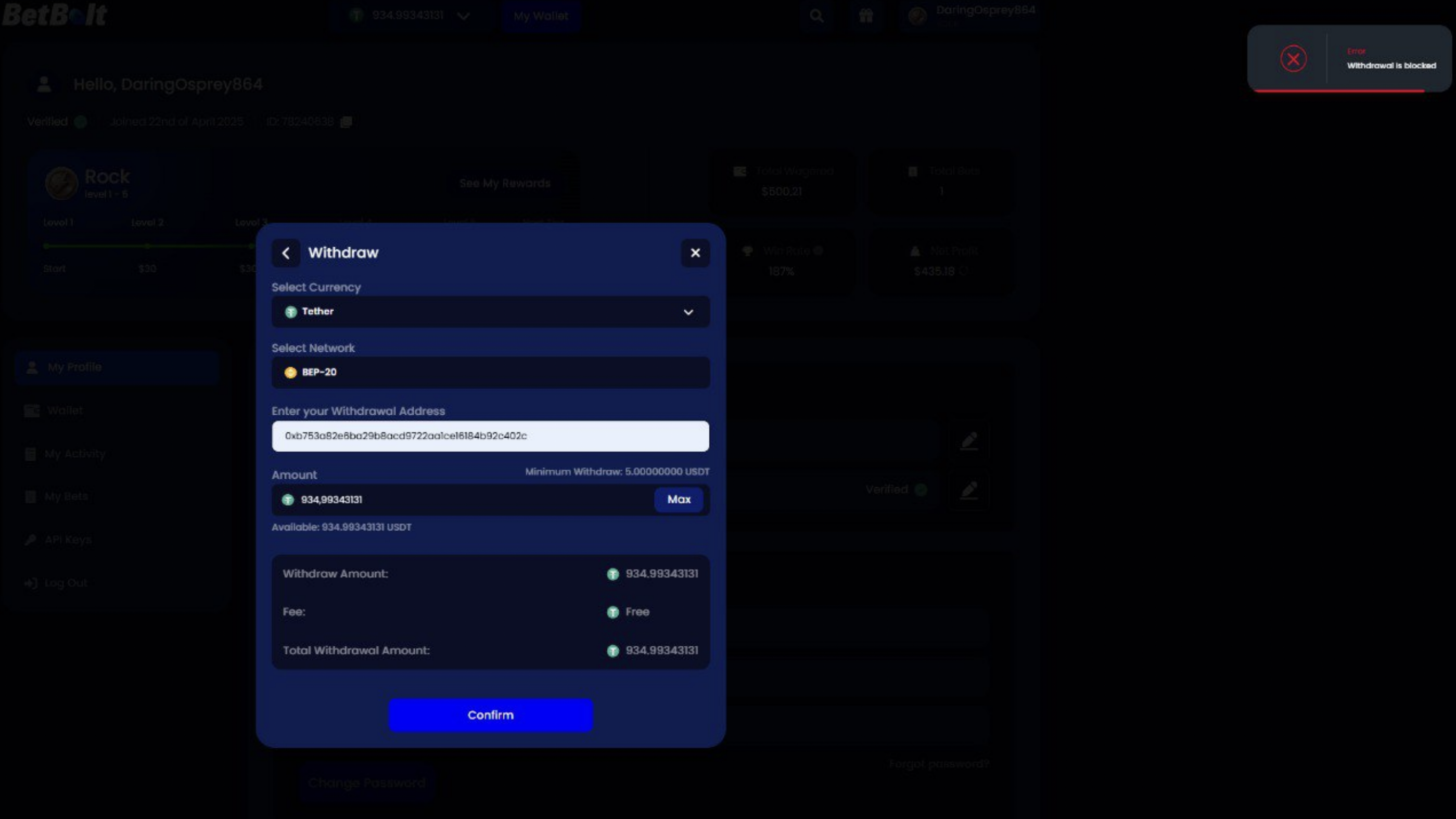1456x819 pixels.
Task: Click the Select Network BEP-20 field
Action: (x=490, y=372)
